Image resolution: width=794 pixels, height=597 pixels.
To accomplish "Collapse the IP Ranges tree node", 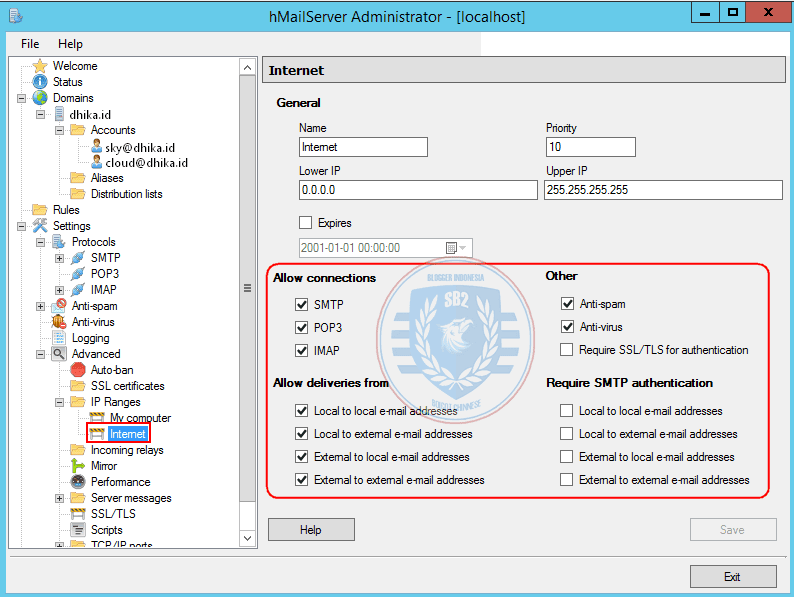I will pos(59,403).
